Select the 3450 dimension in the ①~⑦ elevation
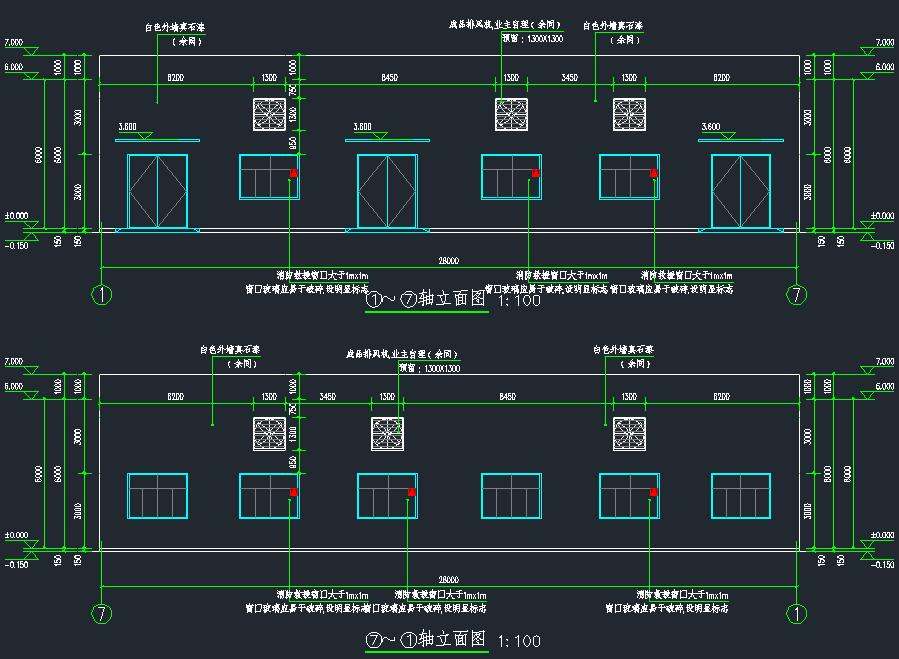Viewport: 899px width, 659px height. click(569, 77)
